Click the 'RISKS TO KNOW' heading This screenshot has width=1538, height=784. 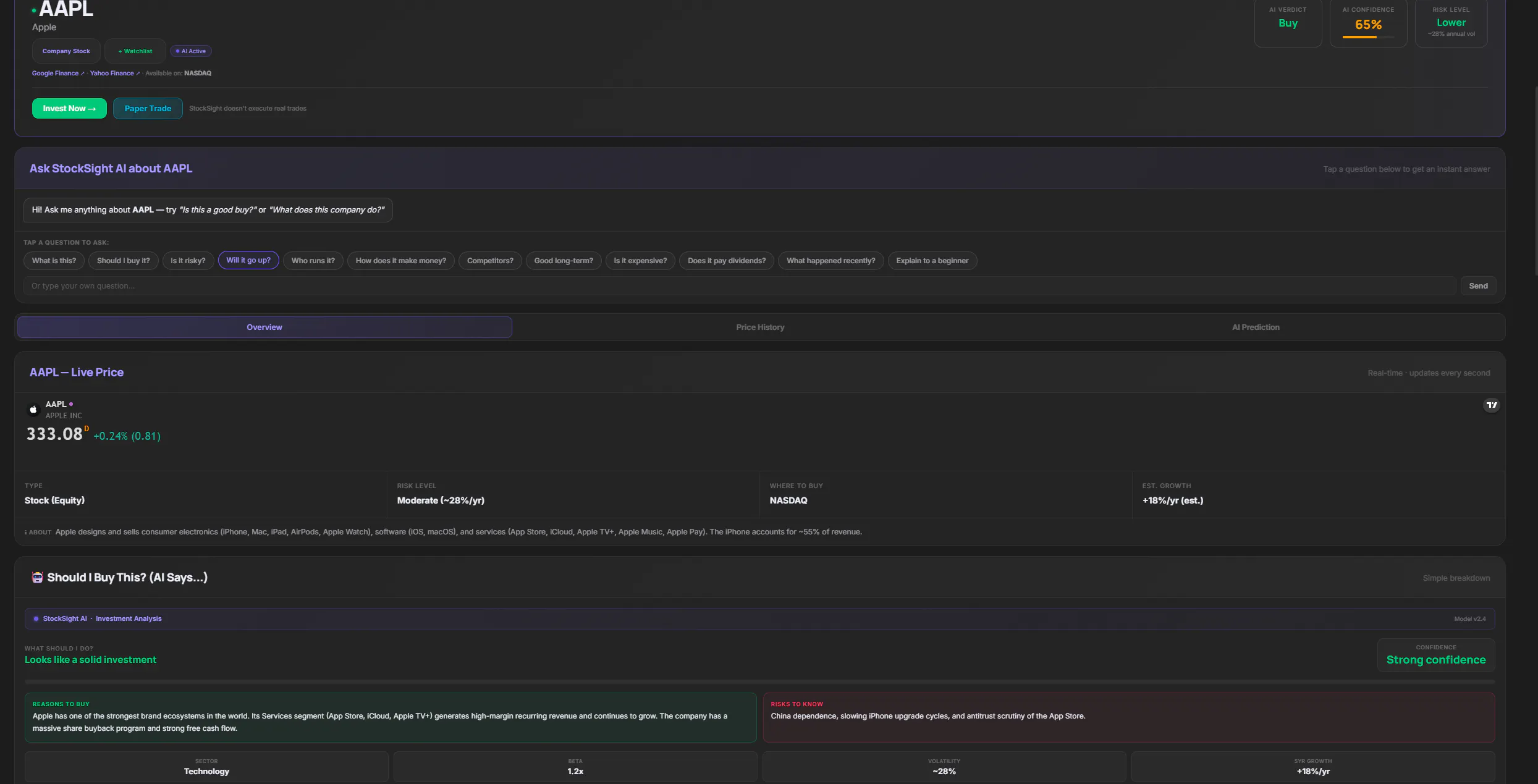click(x=797, y=704)
